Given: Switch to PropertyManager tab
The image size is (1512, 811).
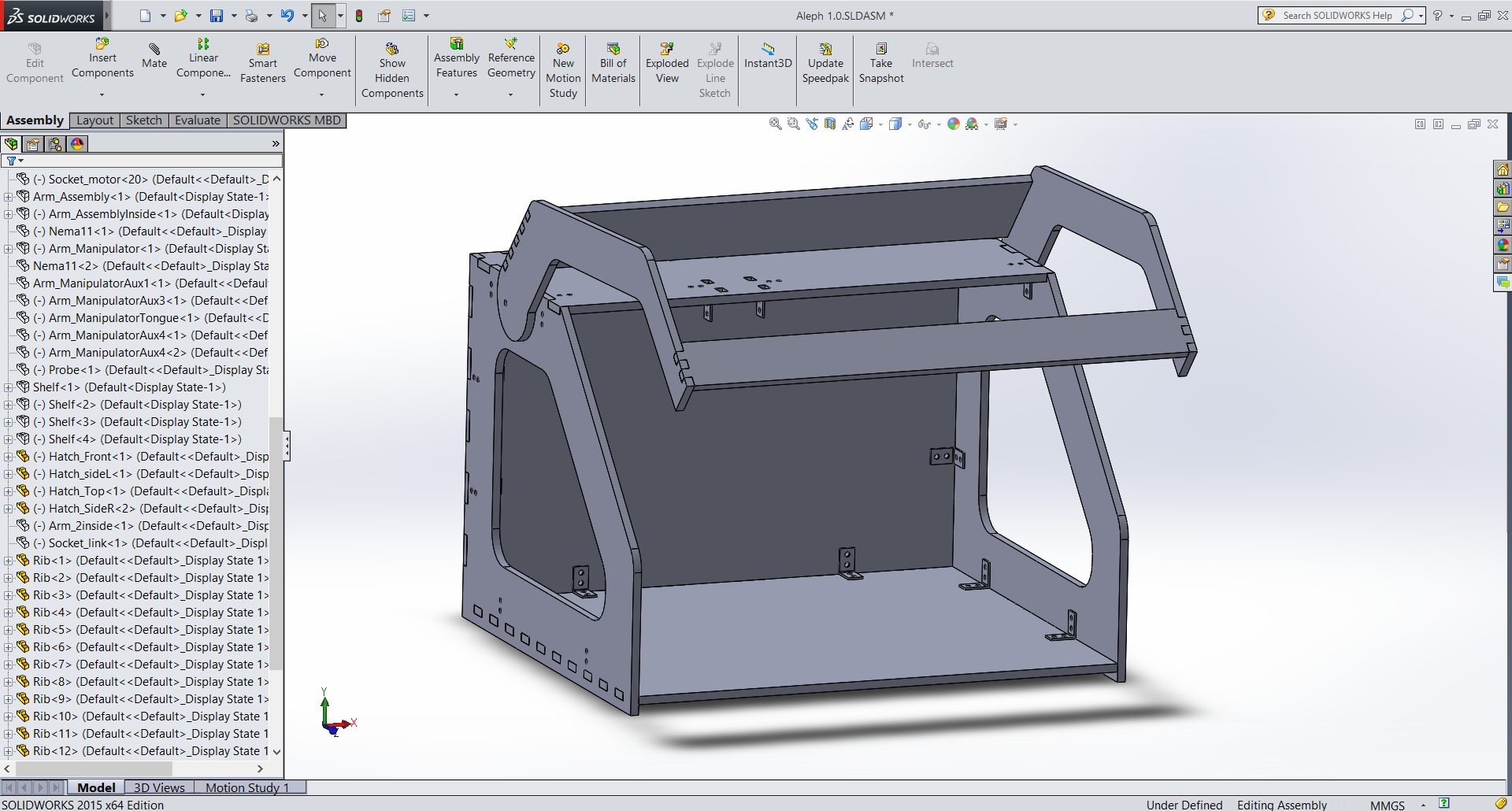Looking at the screenshot, I should pos(33,144).
